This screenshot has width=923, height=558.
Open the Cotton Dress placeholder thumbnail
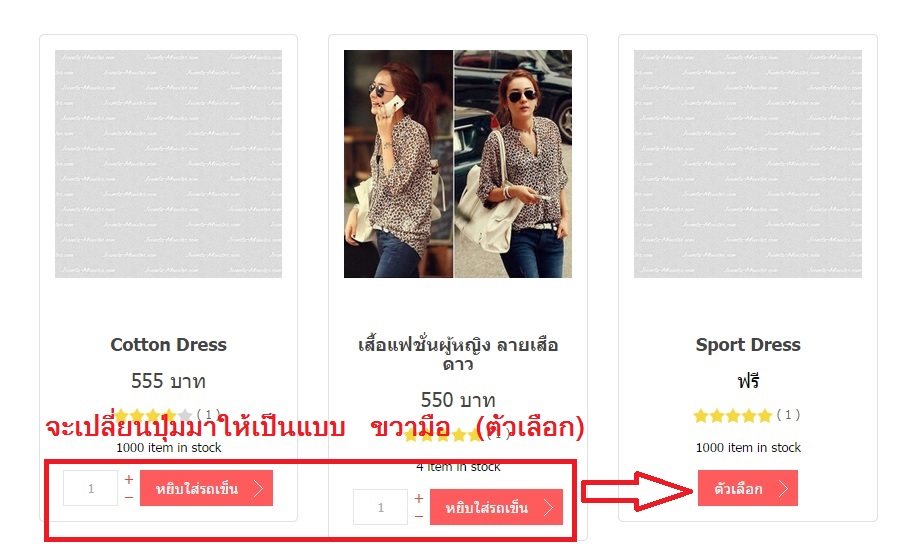(x=168, y=164)
